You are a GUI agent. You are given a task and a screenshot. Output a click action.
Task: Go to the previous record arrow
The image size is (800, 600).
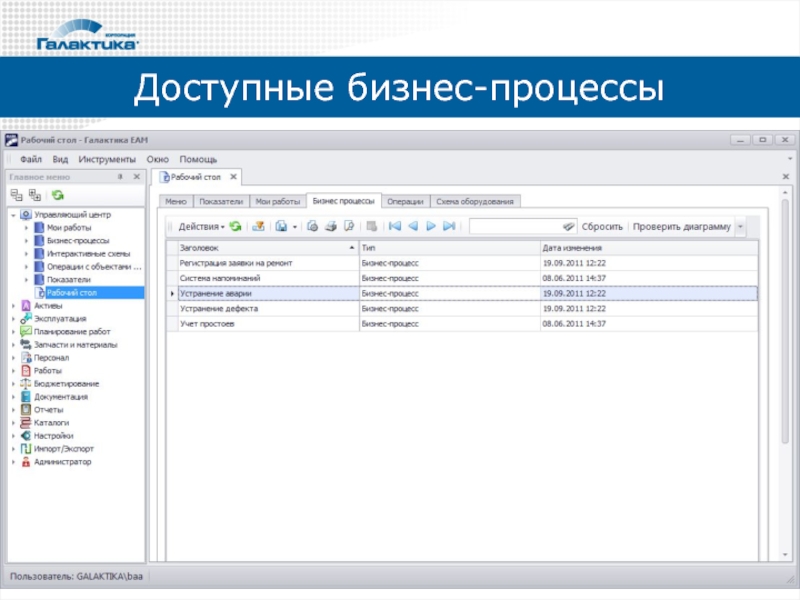413,226
